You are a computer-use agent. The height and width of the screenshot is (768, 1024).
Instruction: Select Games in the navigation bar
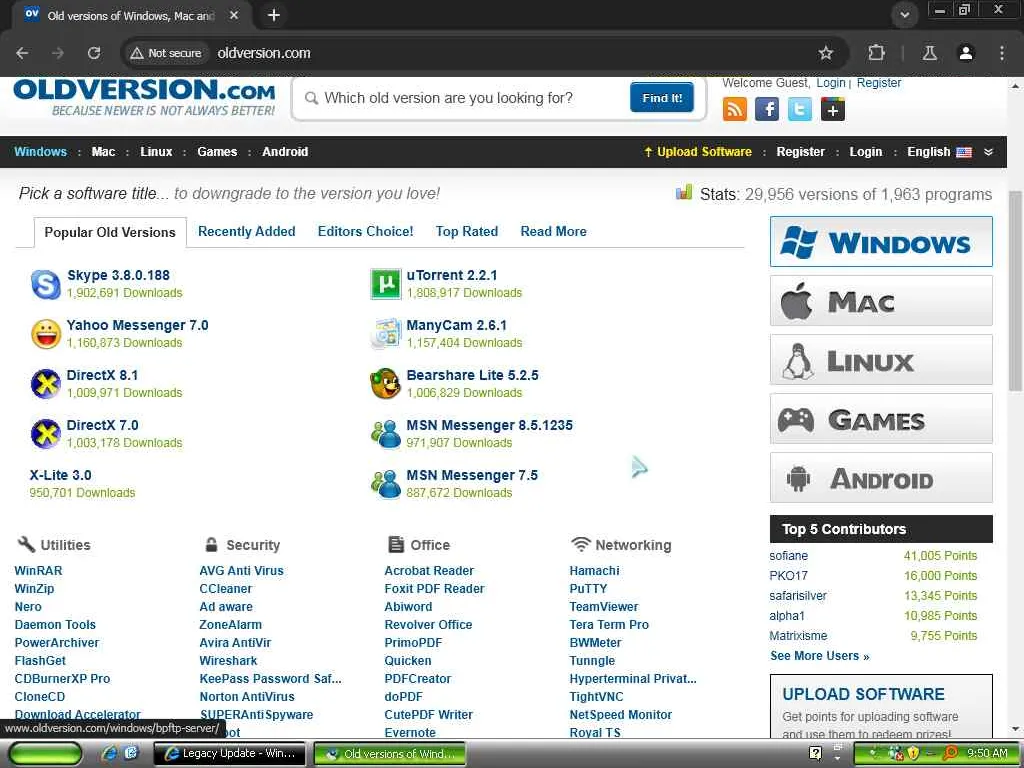coord(217,152)
